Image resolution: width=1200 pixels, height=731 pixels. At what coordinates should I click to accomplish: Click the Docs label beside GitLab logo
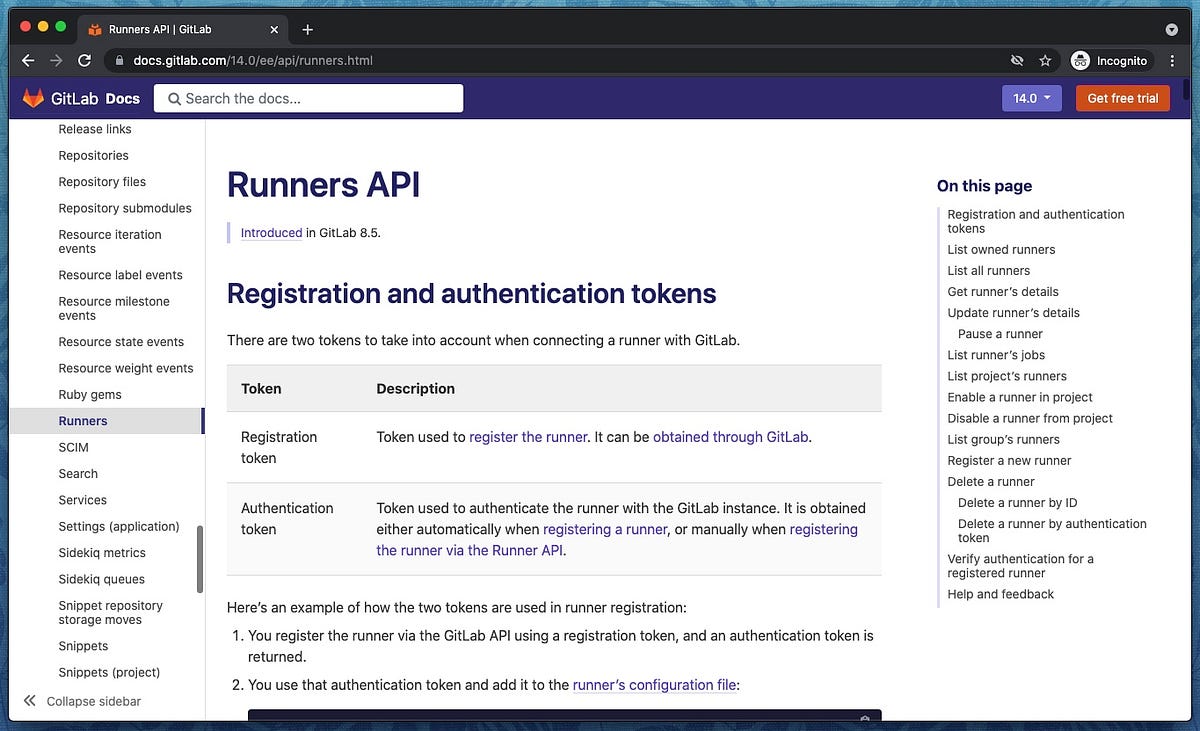point(123,98)
